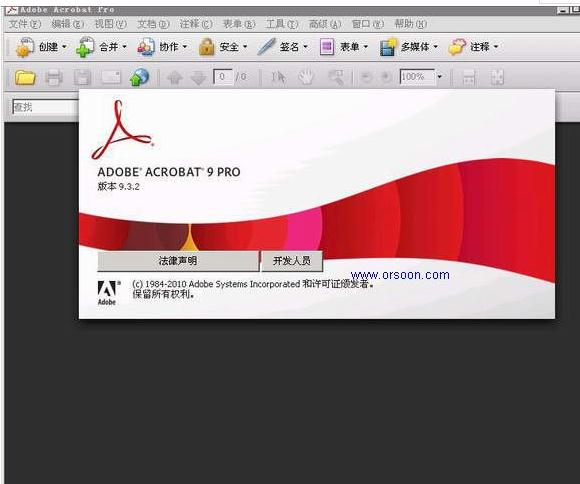Image resolution: width=580 pixels, height=484 pixels.
Task: Open the File (文件) menu
Action: point(25,24)
